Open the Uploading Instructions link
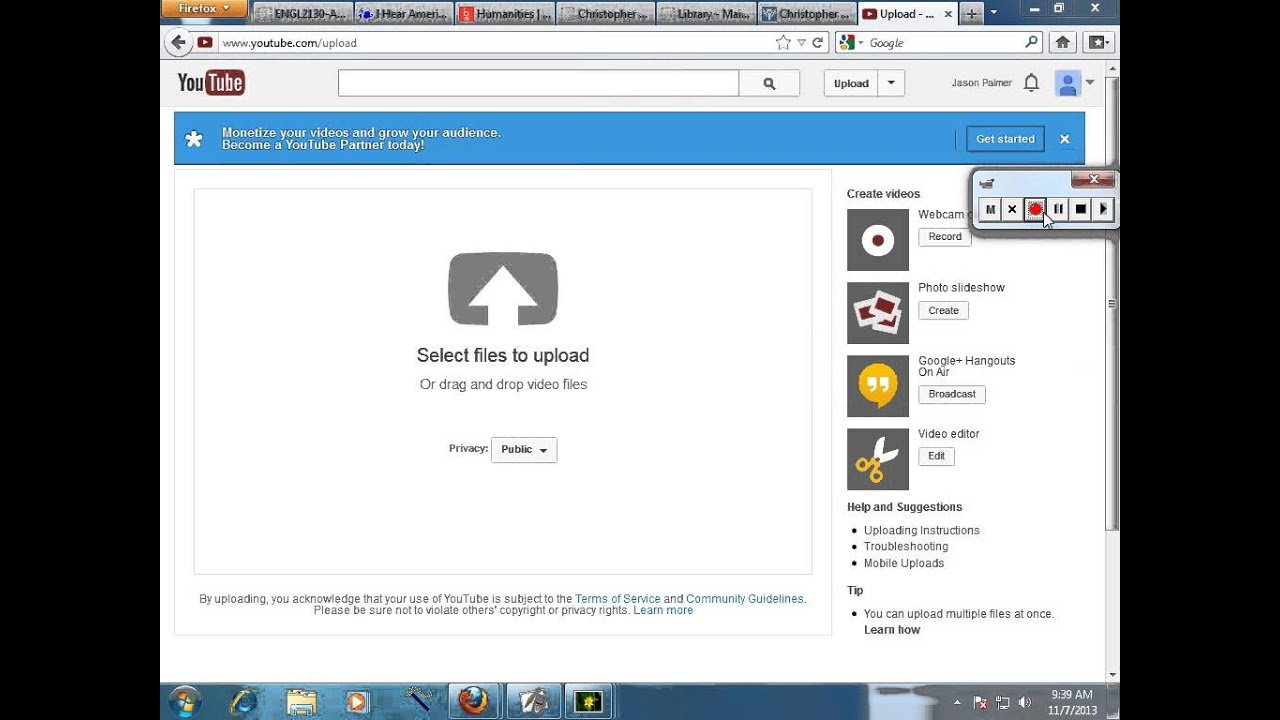This screenshot has height=720, width=1280. coord(922,531)
